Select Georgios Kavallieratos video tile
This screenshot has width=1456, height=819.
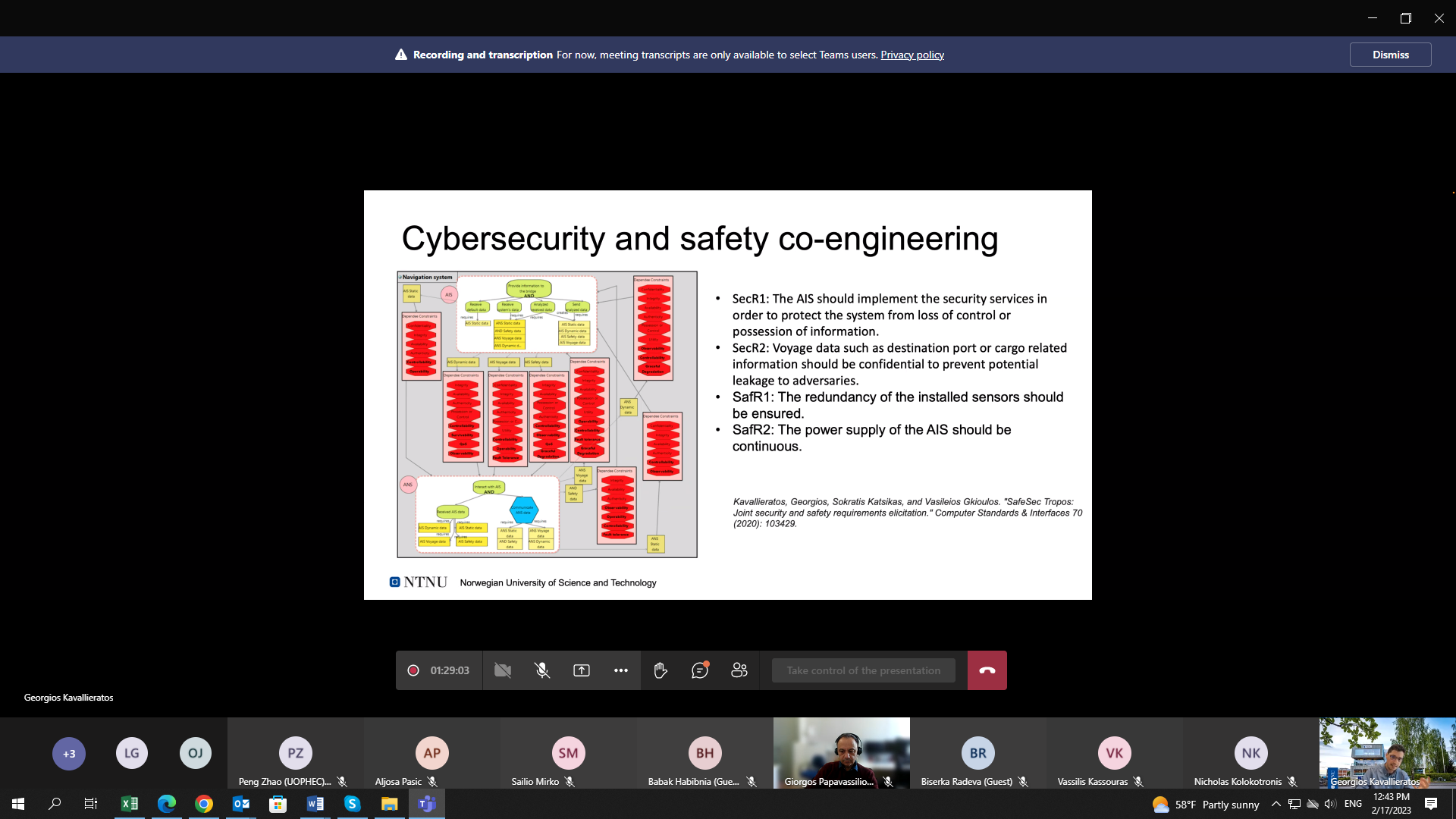(1387, 752)
